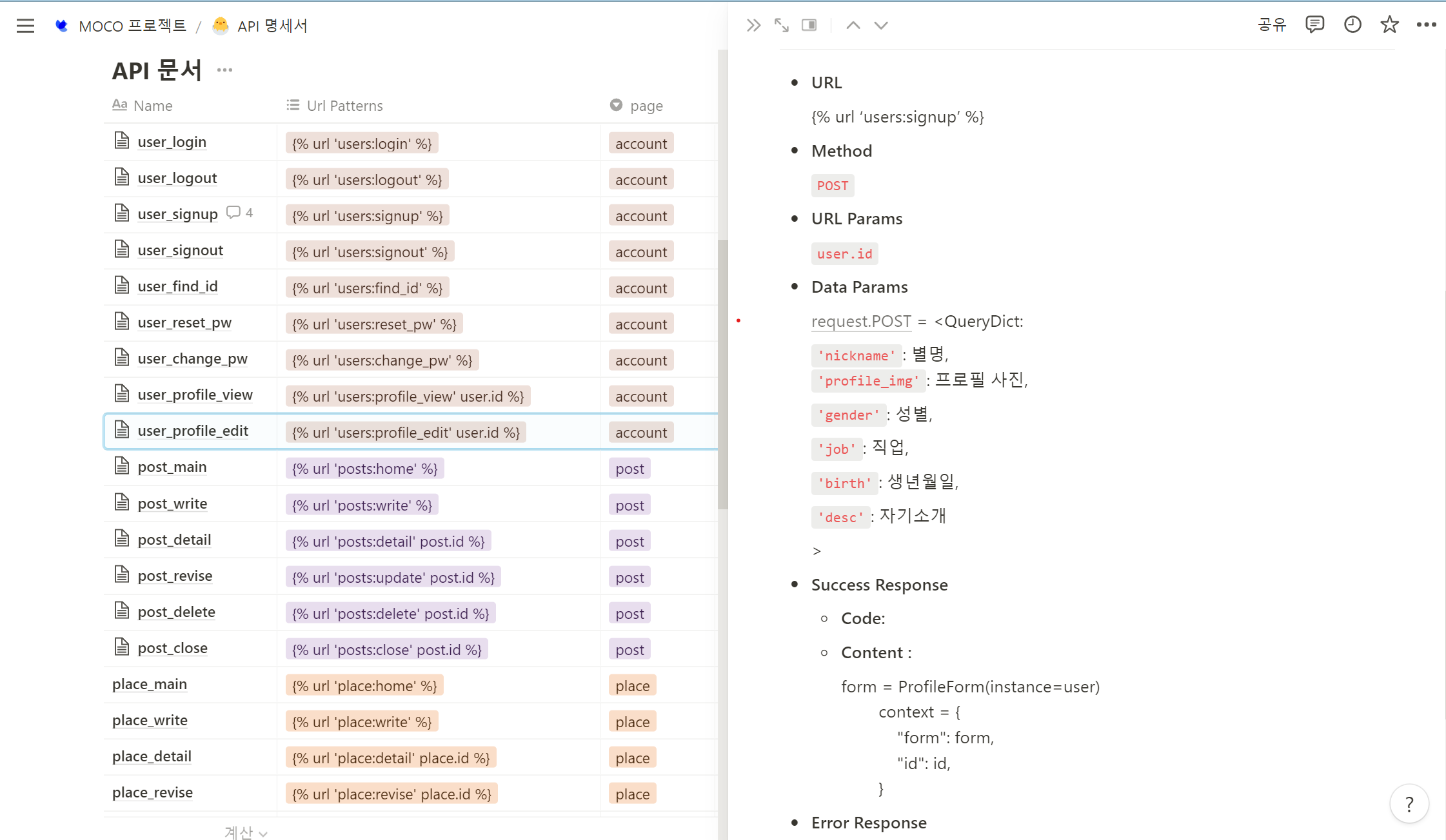Click the database vertical scrollbar
1446x840 pixels.
coord(722,374)
